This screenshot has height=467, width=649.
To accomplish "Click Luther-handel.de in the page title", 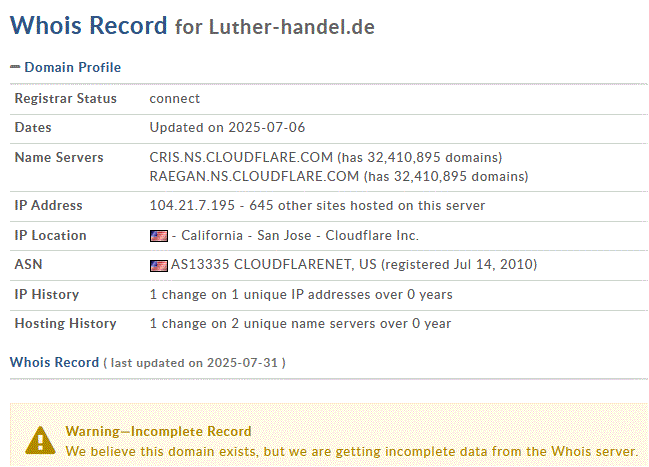I will point(291,27).
